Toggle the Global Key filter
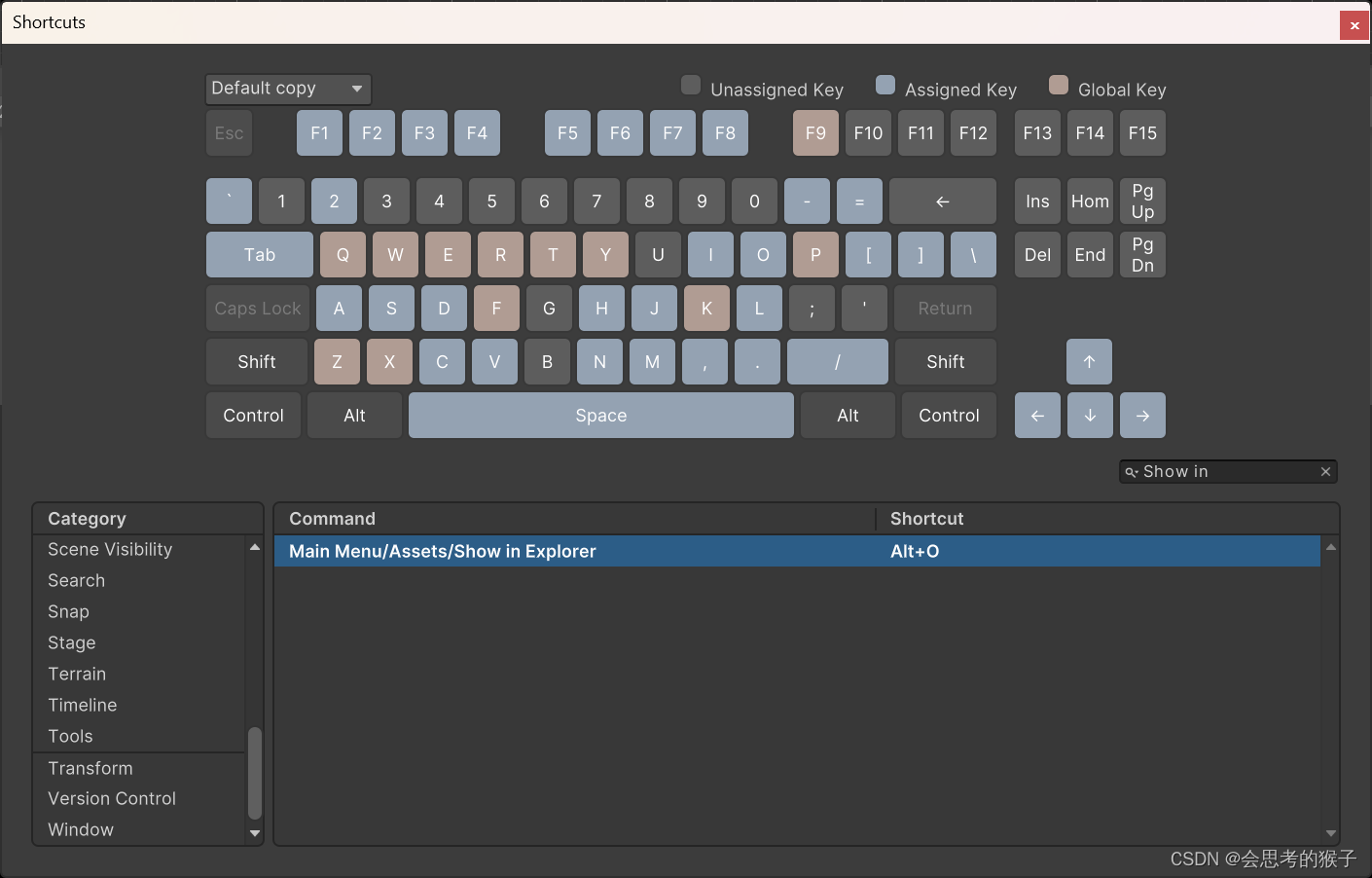Viewport: 1372px width, 878px height. coord(1058,85)
